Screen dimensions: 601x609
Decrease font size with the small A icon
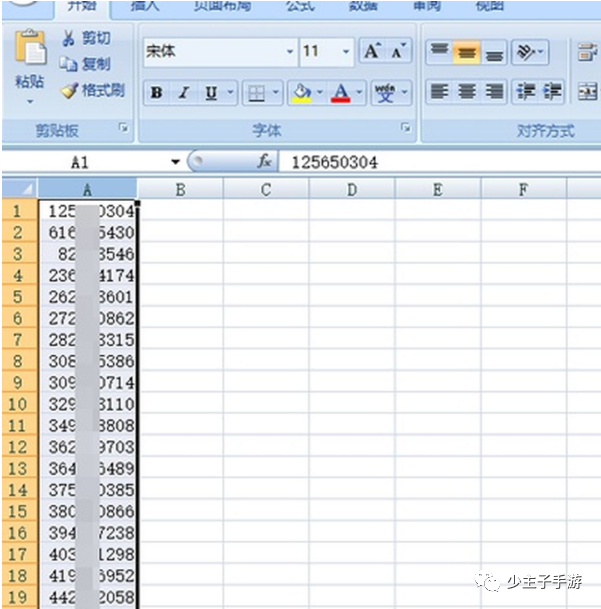point(398,51)
